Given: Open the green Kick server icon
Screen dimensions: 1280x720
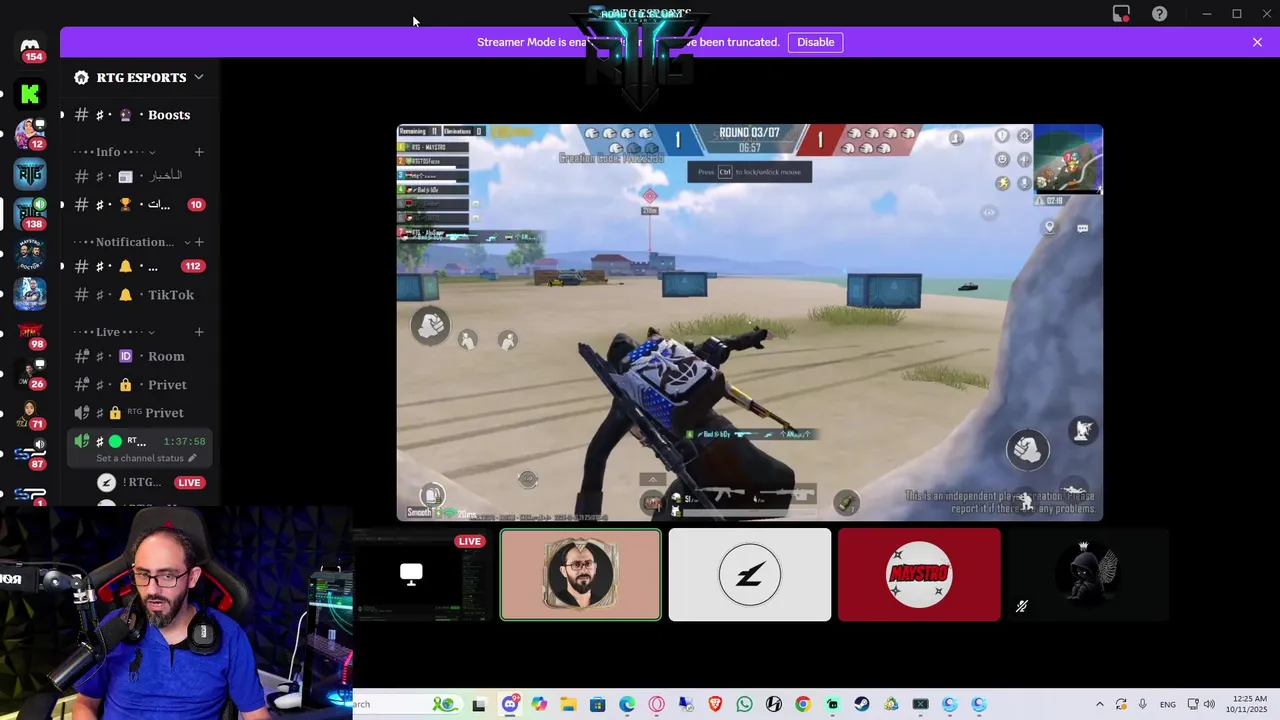Looking at the screenshot, I should (30, 94).
